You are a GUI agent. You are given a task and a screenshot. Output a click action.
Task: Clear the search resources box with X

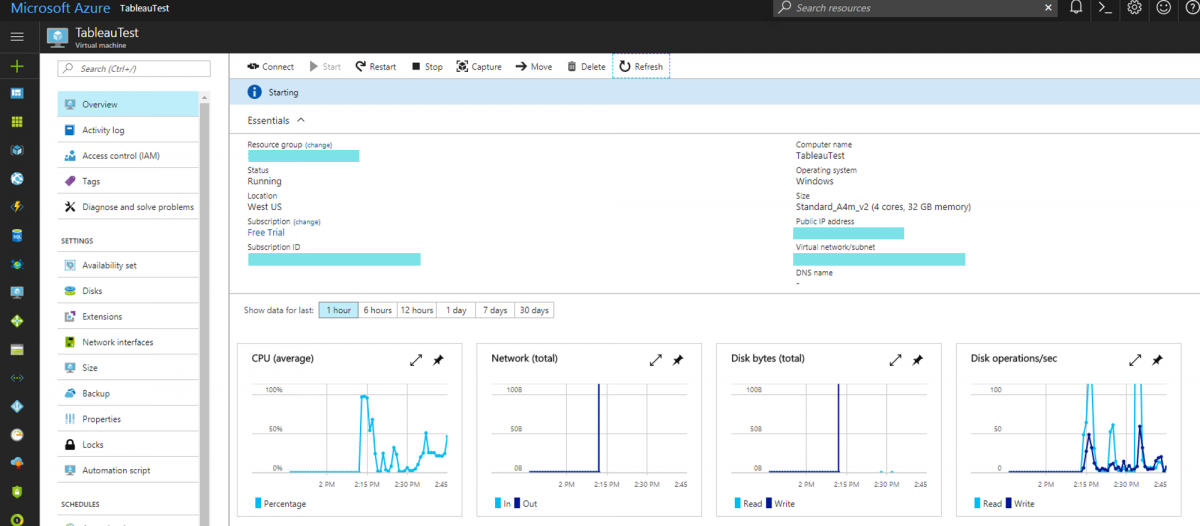click(1048, 8)
